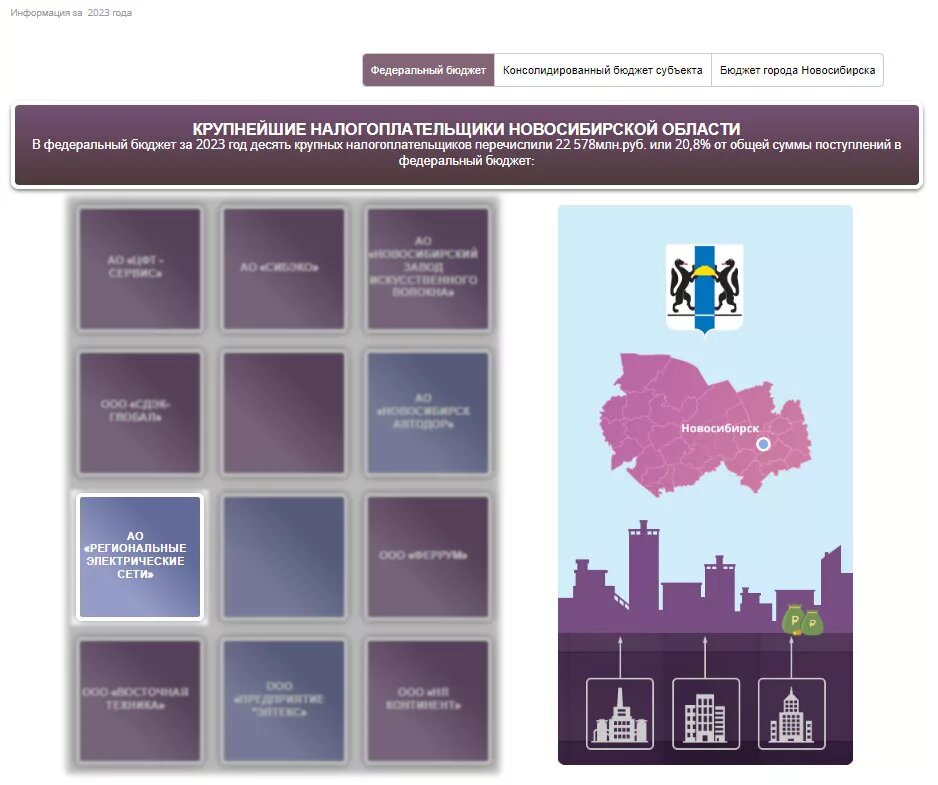Open the АО «СИБЭКО» taxpayer tile
The height and width of the screenshot is (785, 938).
284,269
